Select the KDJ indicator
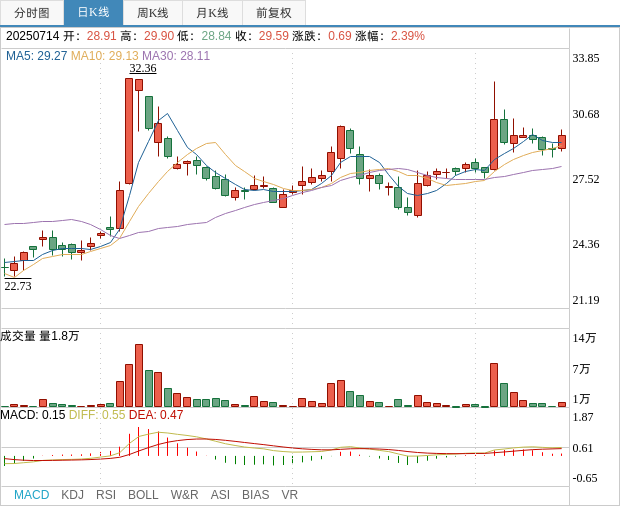 click(x=72, y=495)
